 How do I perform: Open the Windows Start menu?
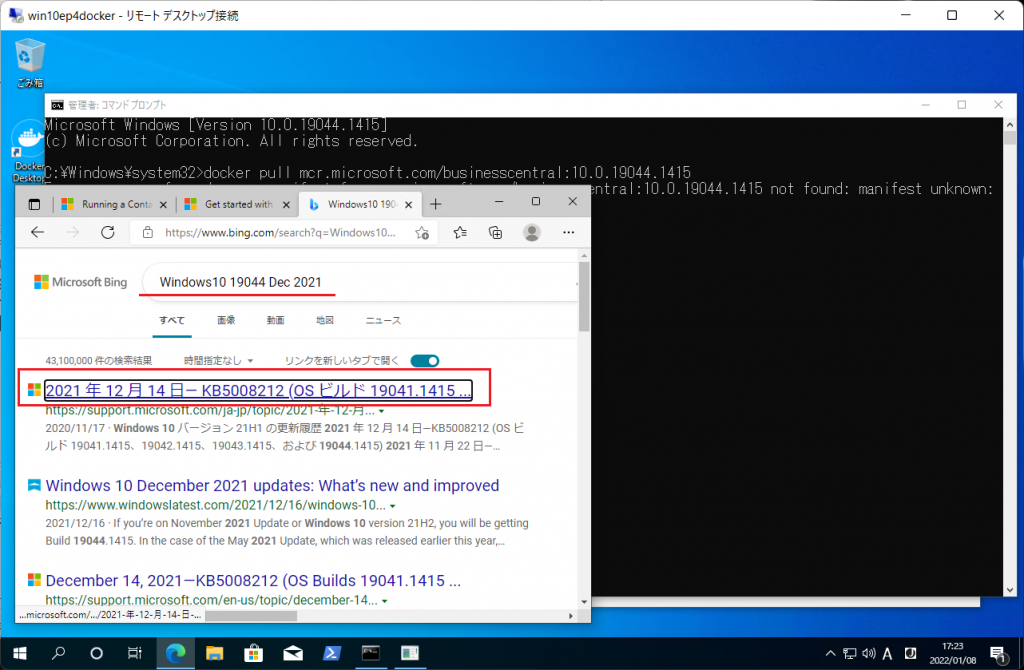pos(20,653)
